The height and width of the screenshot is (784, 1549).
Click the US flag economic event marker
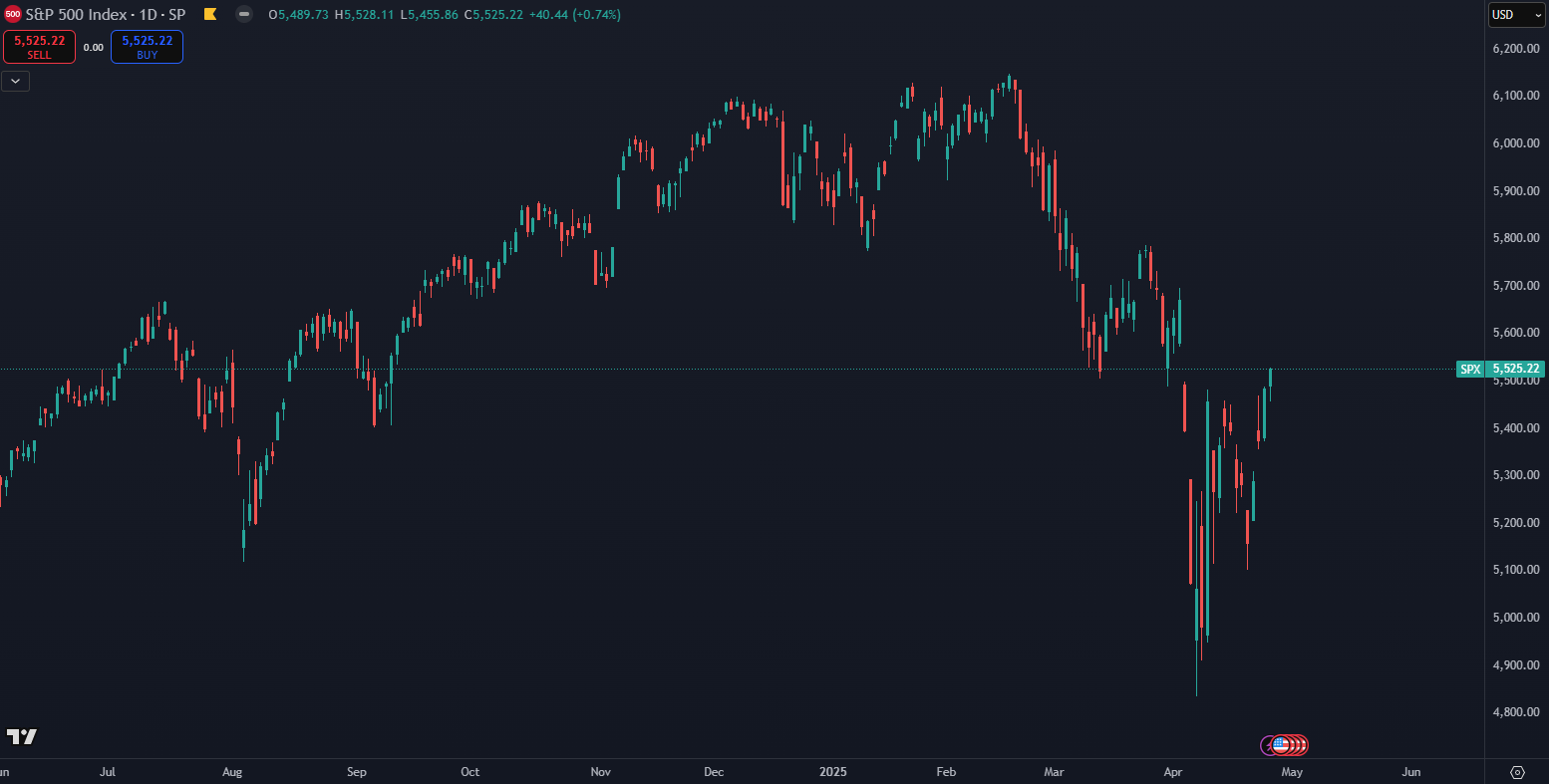click(1281, 745)
